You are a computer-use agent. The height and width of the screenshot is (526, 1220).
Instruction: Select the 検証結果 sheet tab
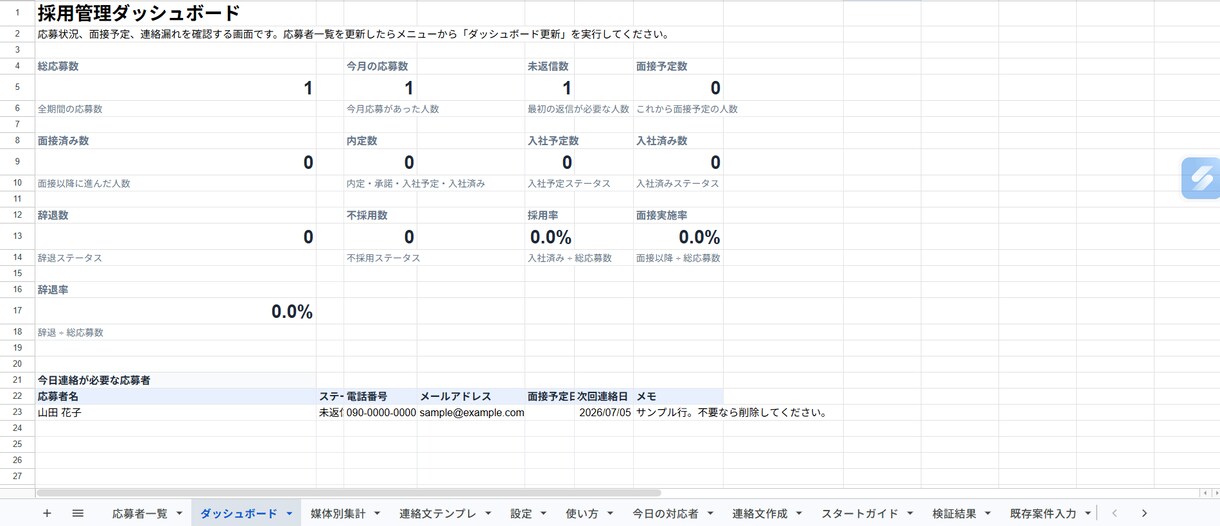click(954, 513)
